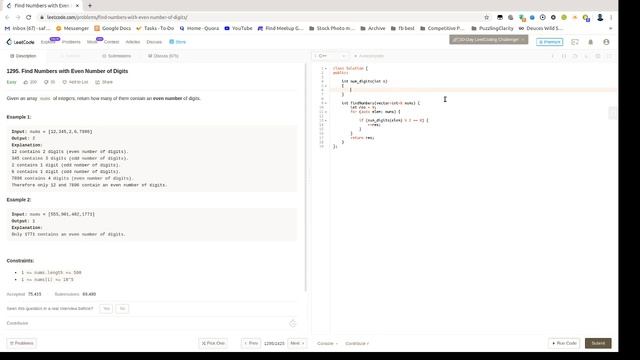Click the Contribute link near Console
The width and height of the screenshot is (640, 360).
point(357,343)
